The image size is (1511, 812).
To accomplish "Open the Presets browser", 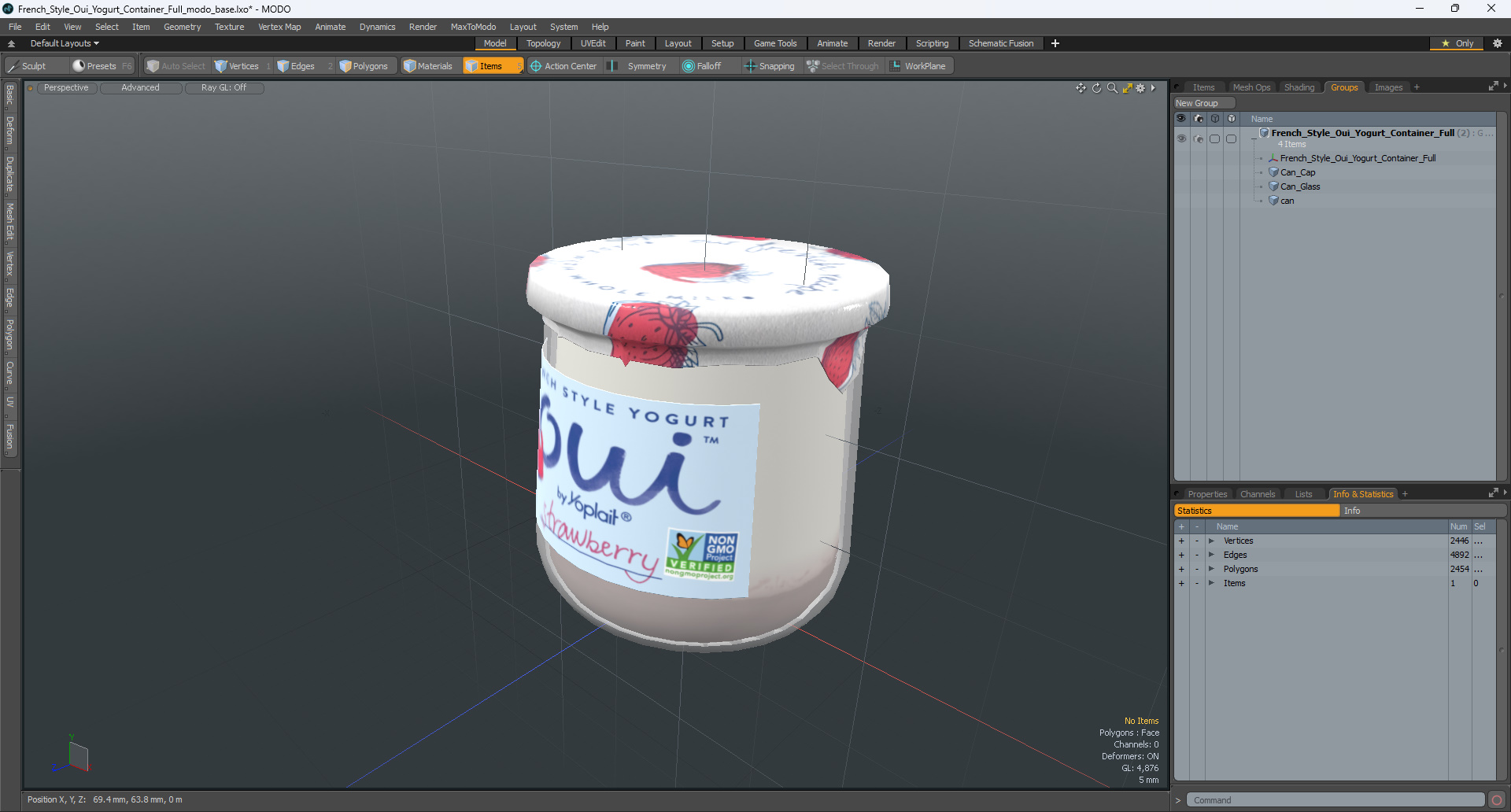I will [102, 66].
